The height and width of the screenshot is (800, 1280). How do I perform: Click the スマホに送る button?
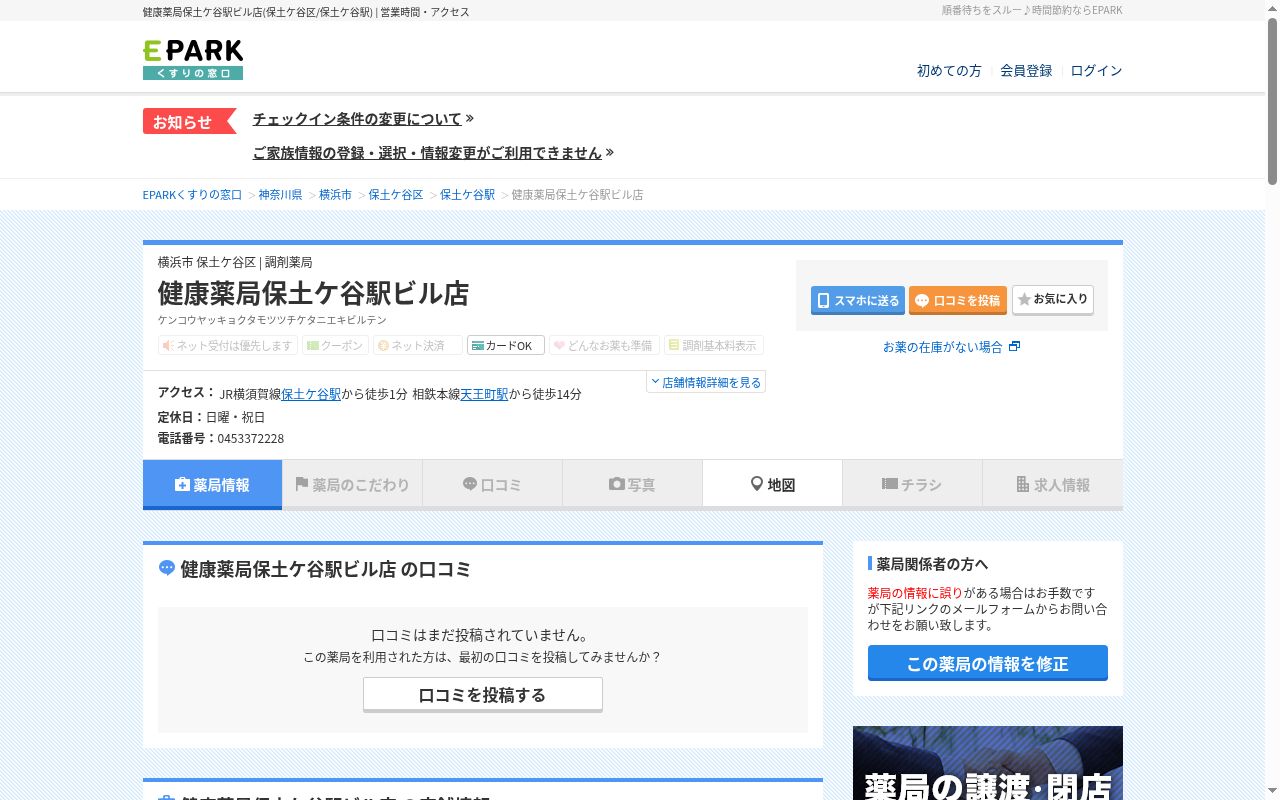tap(858, 300)
